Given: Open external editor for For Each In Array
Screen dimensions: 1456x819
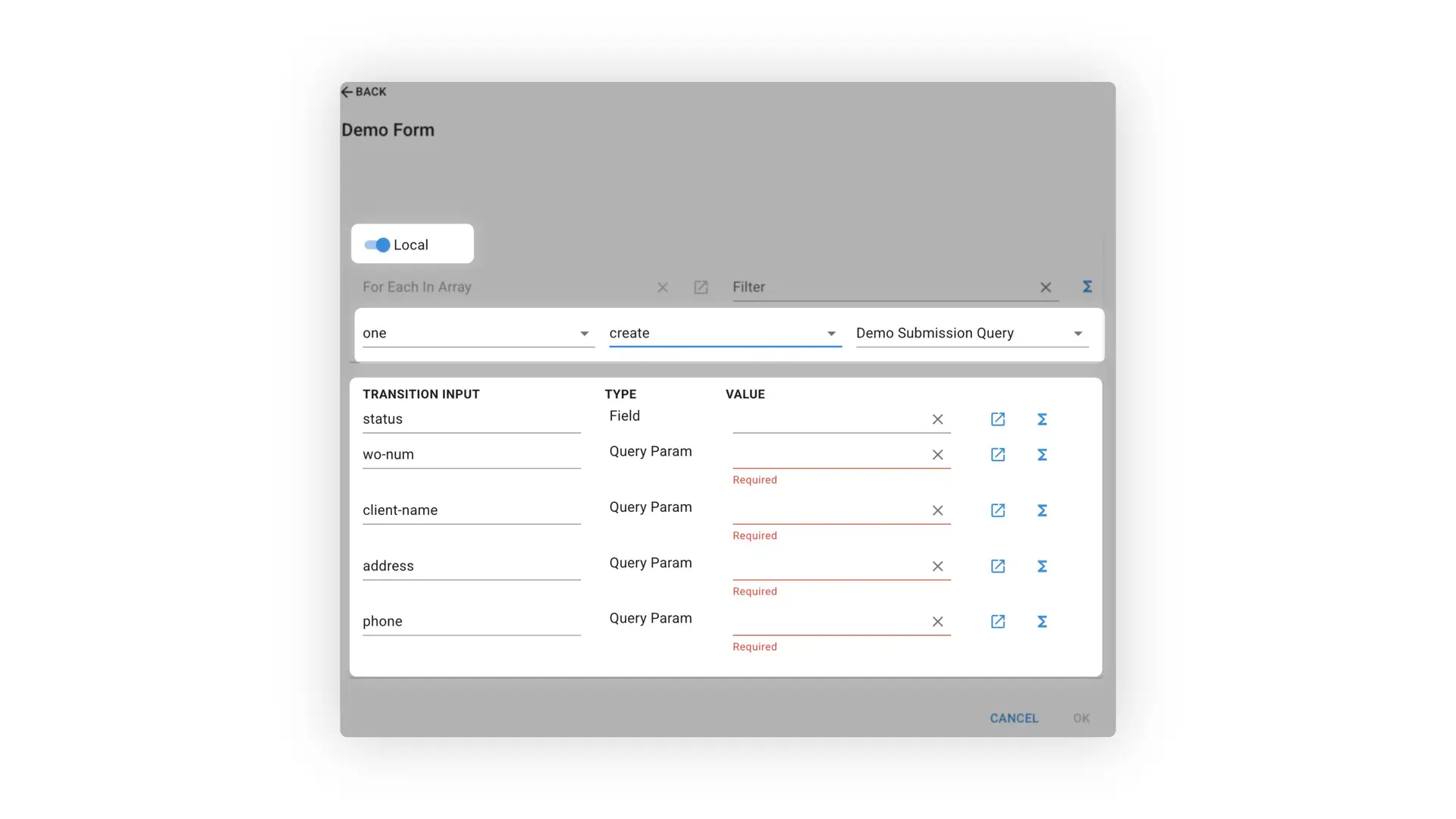Looking at the screenshot, I should [701, 287].
